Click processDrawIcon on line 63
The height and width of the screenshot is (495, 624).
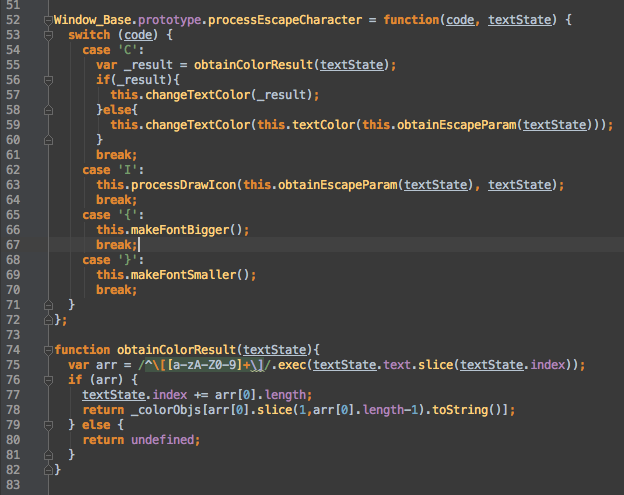183,185
